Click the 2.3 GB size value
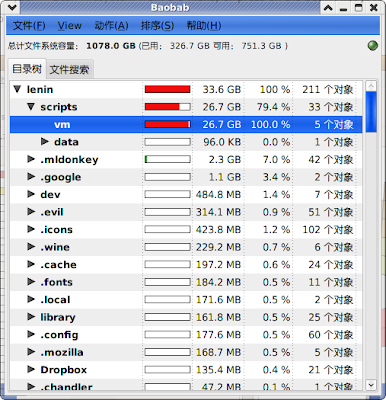Image resolution: width=386 pixels, height=400 pixels. point(225,159)
